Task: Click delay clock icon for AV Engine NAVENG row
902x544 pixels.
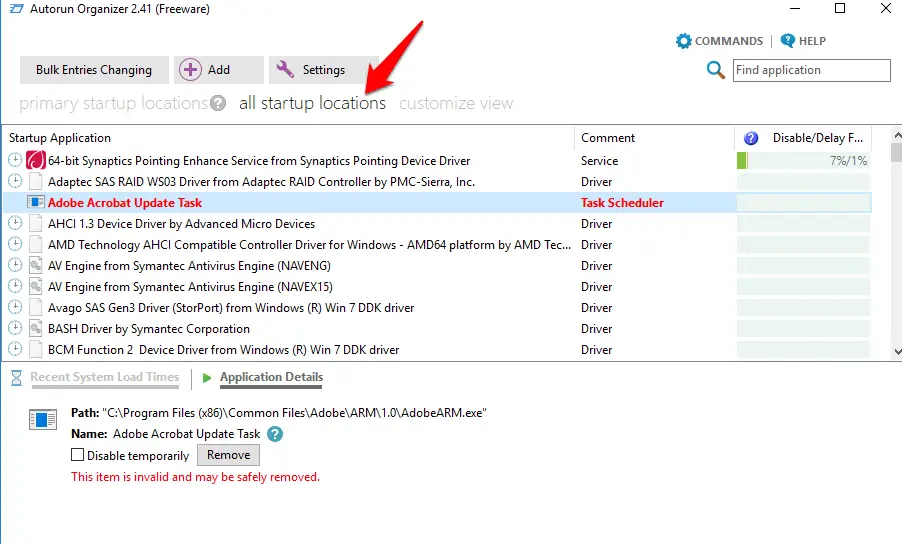Action: point(15,265)
